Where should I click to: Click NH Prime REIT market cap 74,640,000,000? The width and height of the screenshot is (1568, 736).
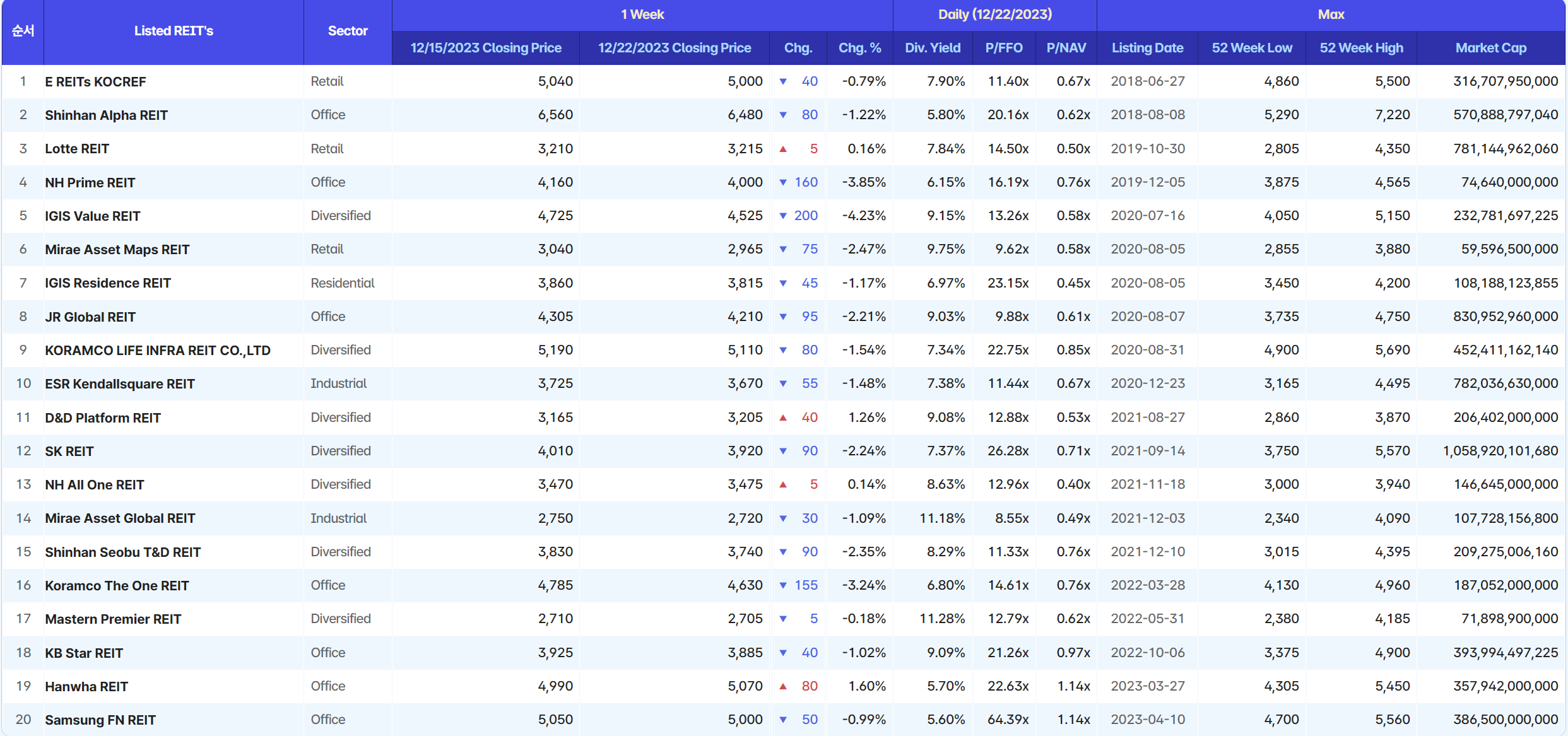coord(1510,182)
